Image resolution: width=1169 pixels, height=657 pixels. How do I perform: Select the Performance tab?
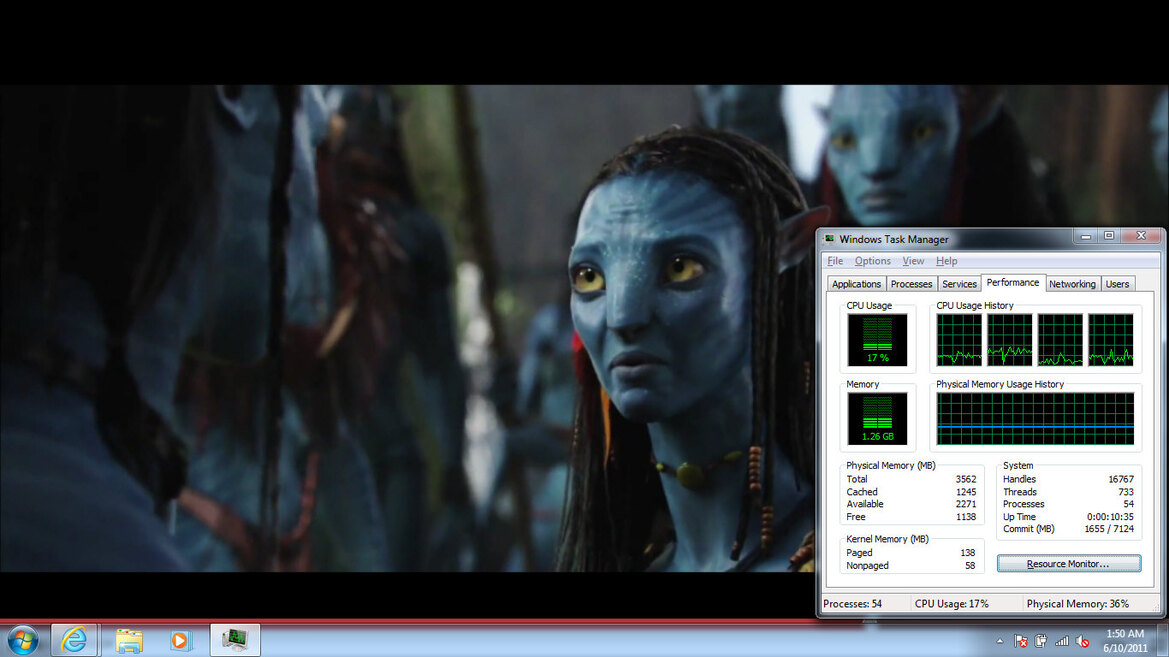pyautogui.click(x=1012, y=283)
